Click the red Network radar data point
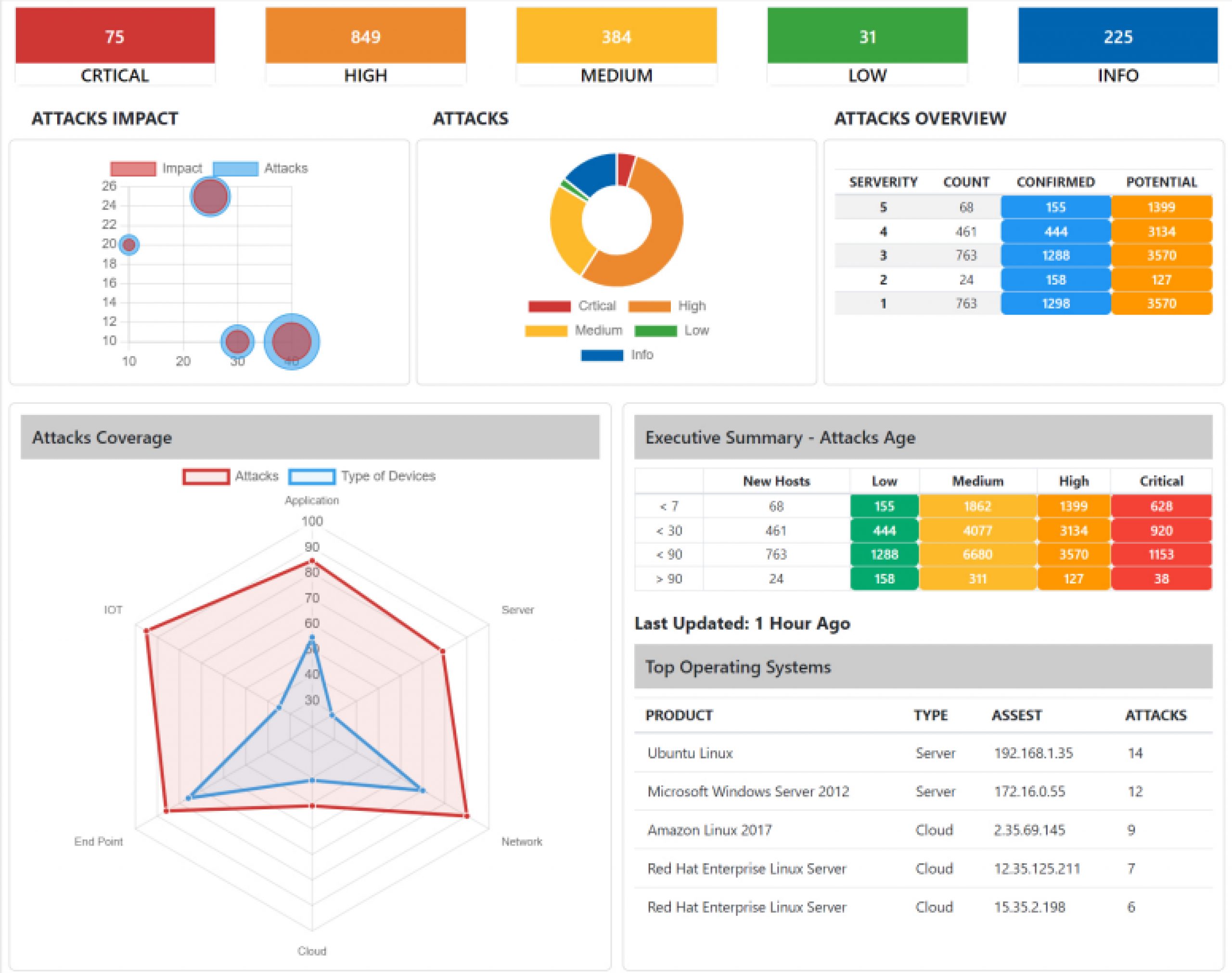Image resolution: width=1232 pixels, height=973 pixels. pos(467,816)
